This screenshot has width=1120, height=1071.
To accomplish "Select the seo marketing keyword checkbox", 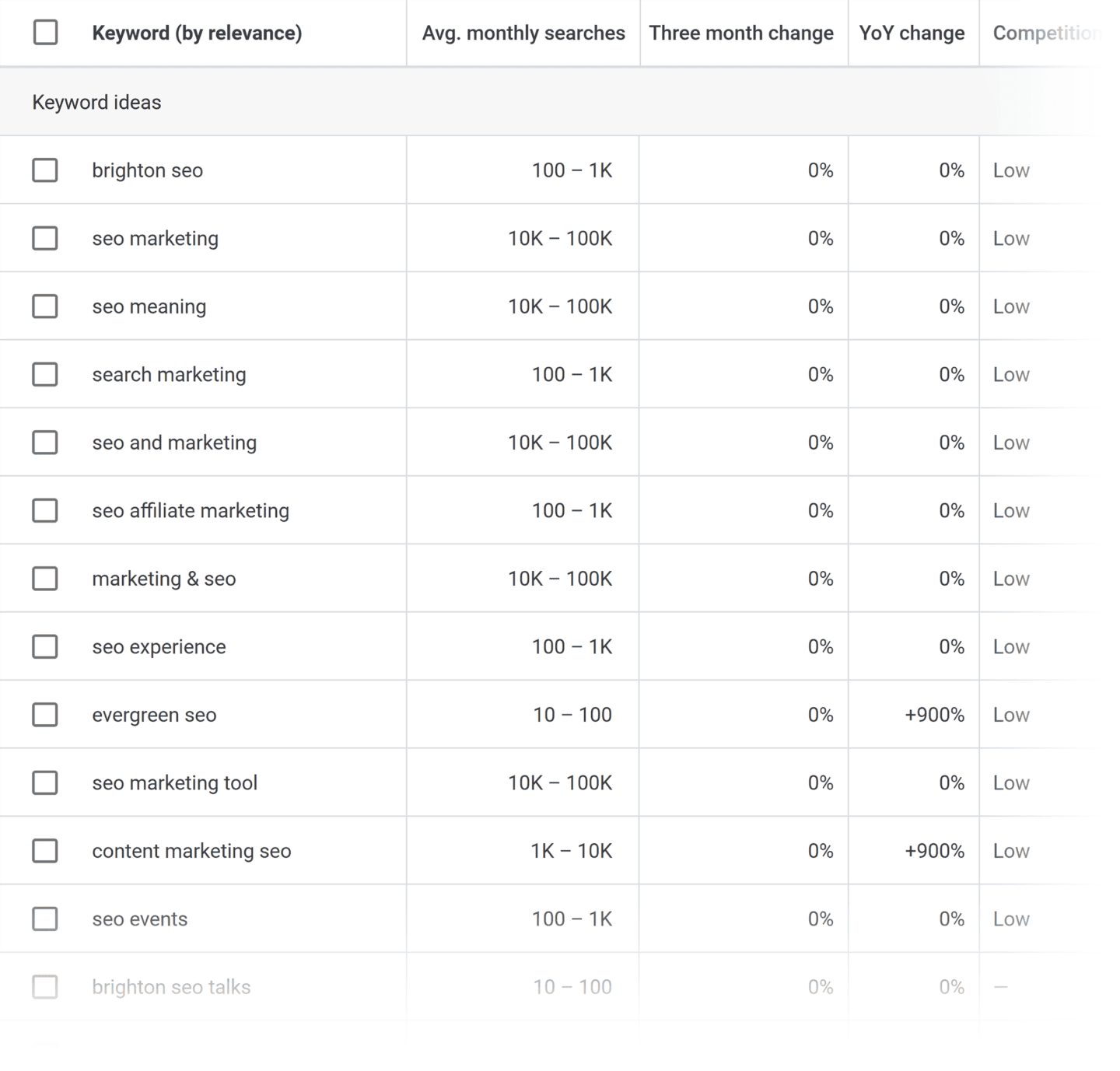I will coord(44,238).
